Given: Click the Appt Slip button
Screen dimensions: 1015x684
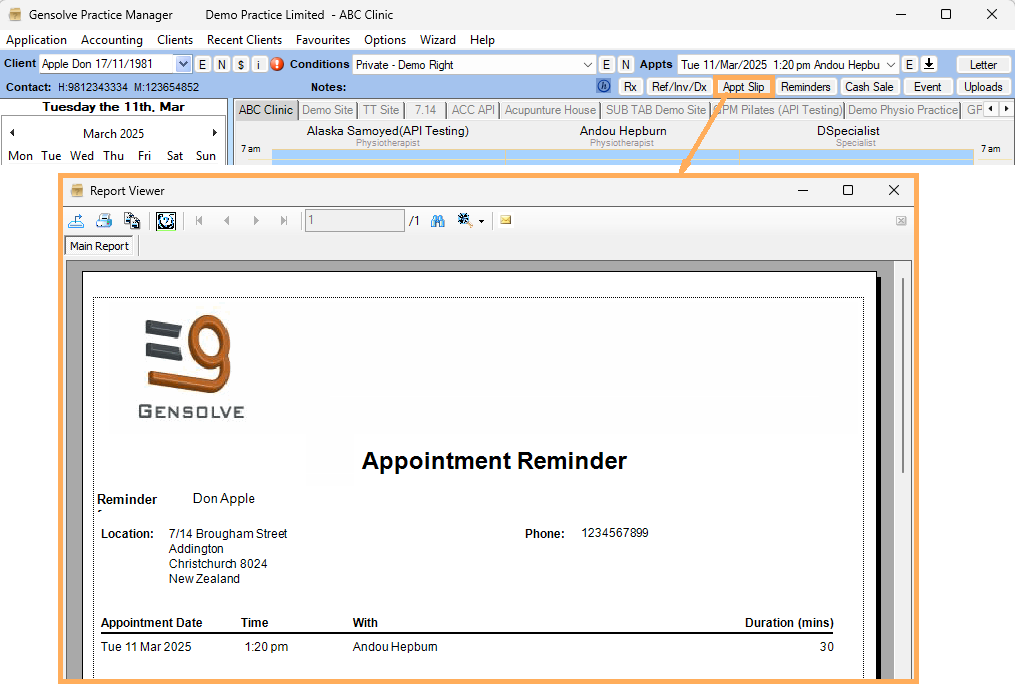Looking at the screenshot, I should (x=743, y=87).
